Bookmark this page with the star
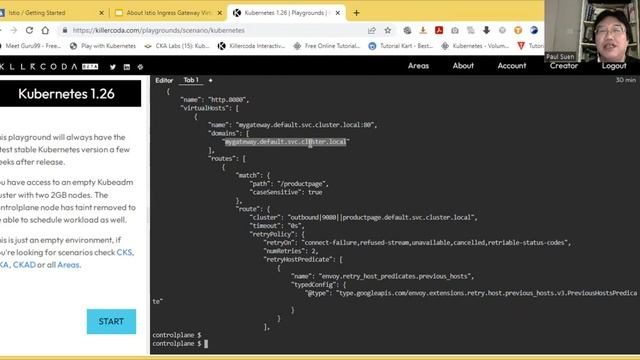The height and width of the screenshot is (360, 640). point(387,30)
